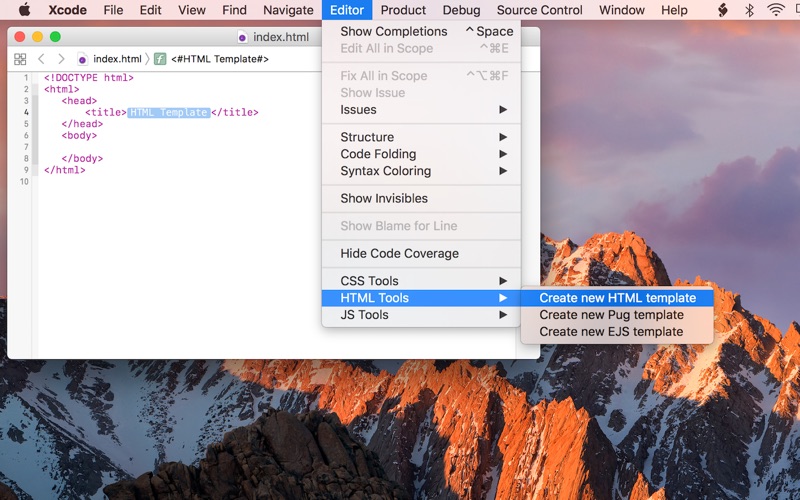Click the opening <head> tag
Screen dimensions: 800x500
click(x=79, y=101)
